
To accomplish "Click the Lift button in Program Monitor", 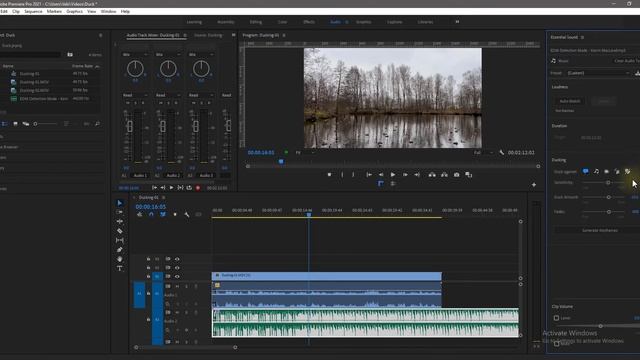I will (432, 175).
